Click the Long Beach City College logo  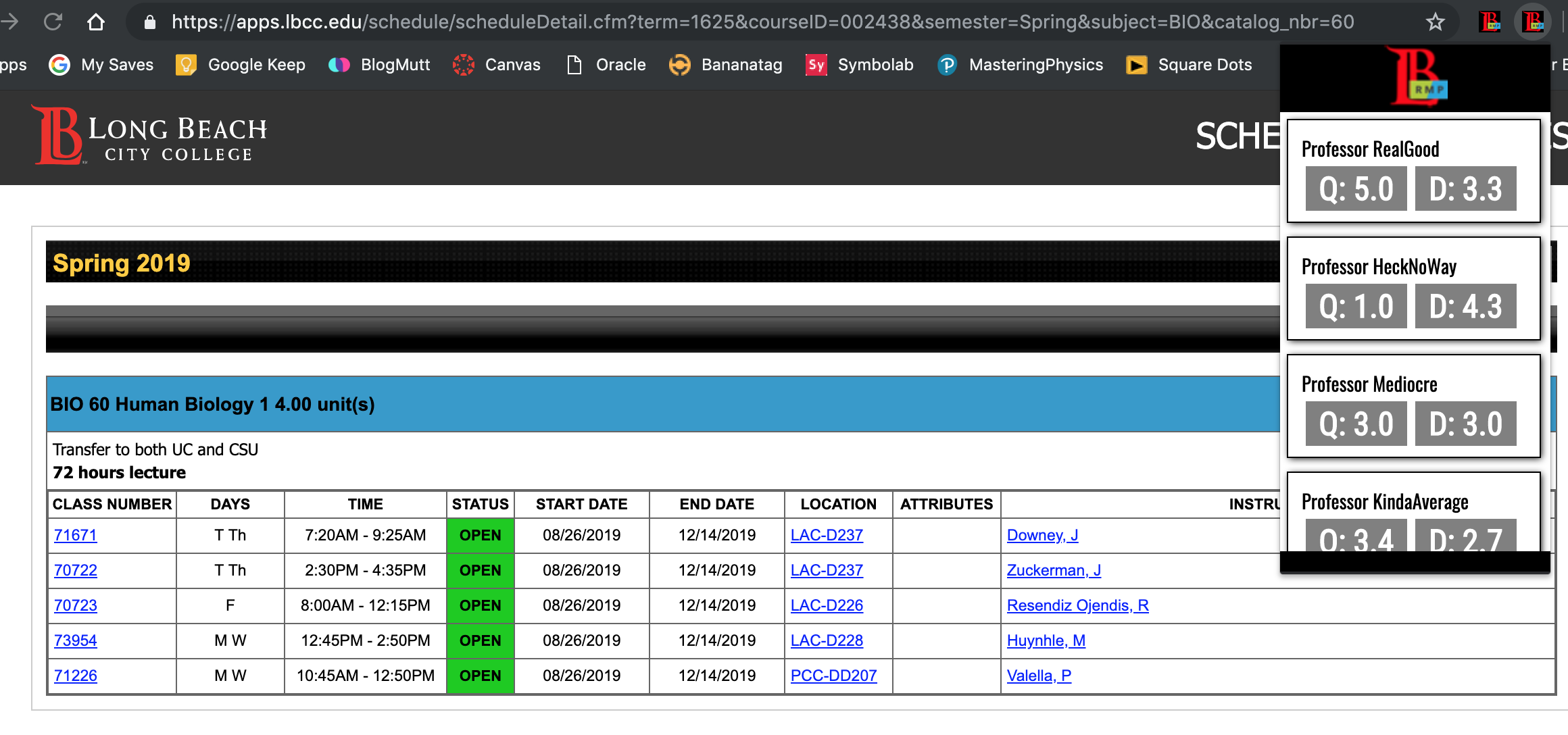[150, 135]
